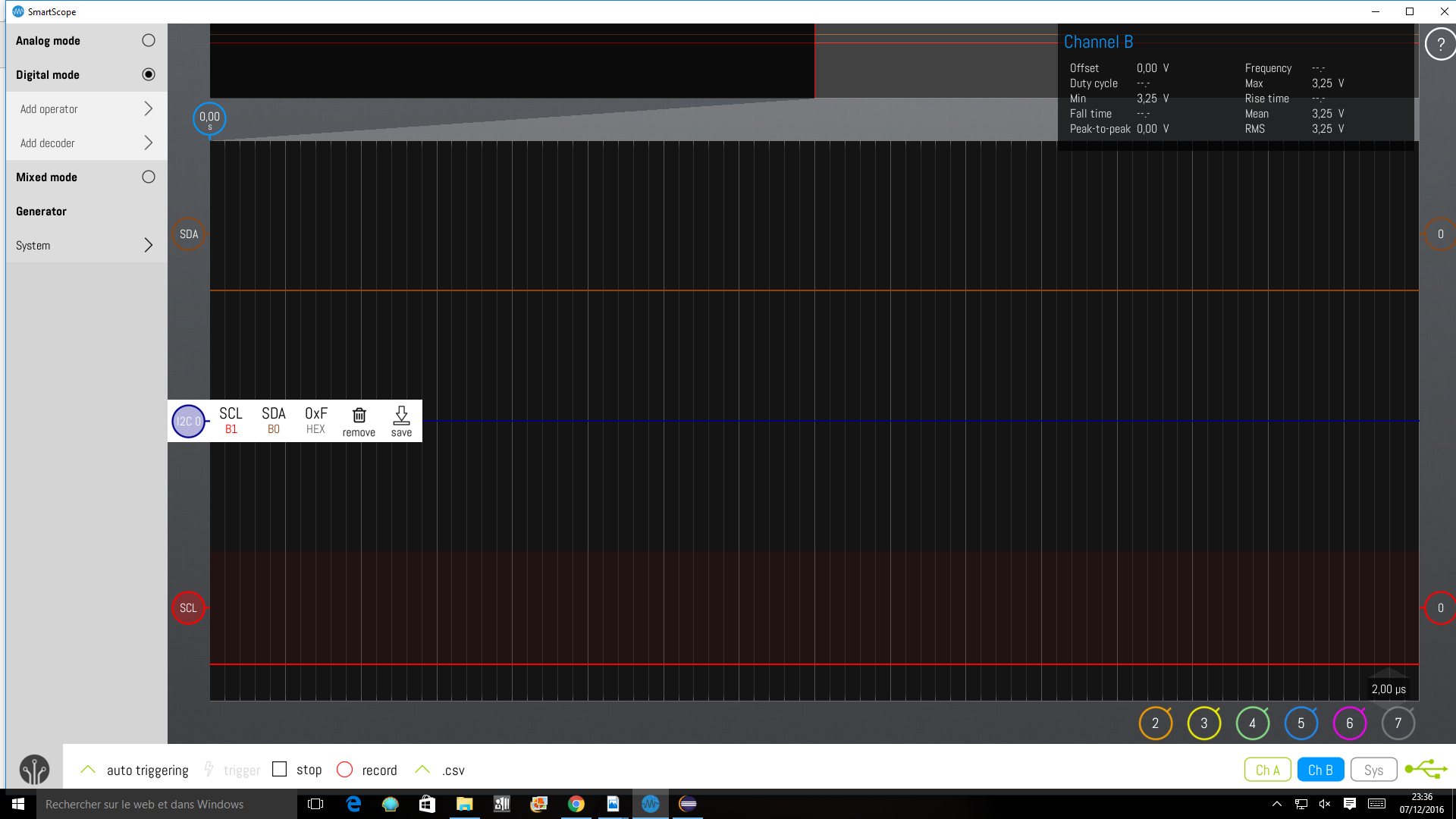Viewport: 1456px width, 819px height.
Task: Click the Analog mode label
Action: [48, 41]
